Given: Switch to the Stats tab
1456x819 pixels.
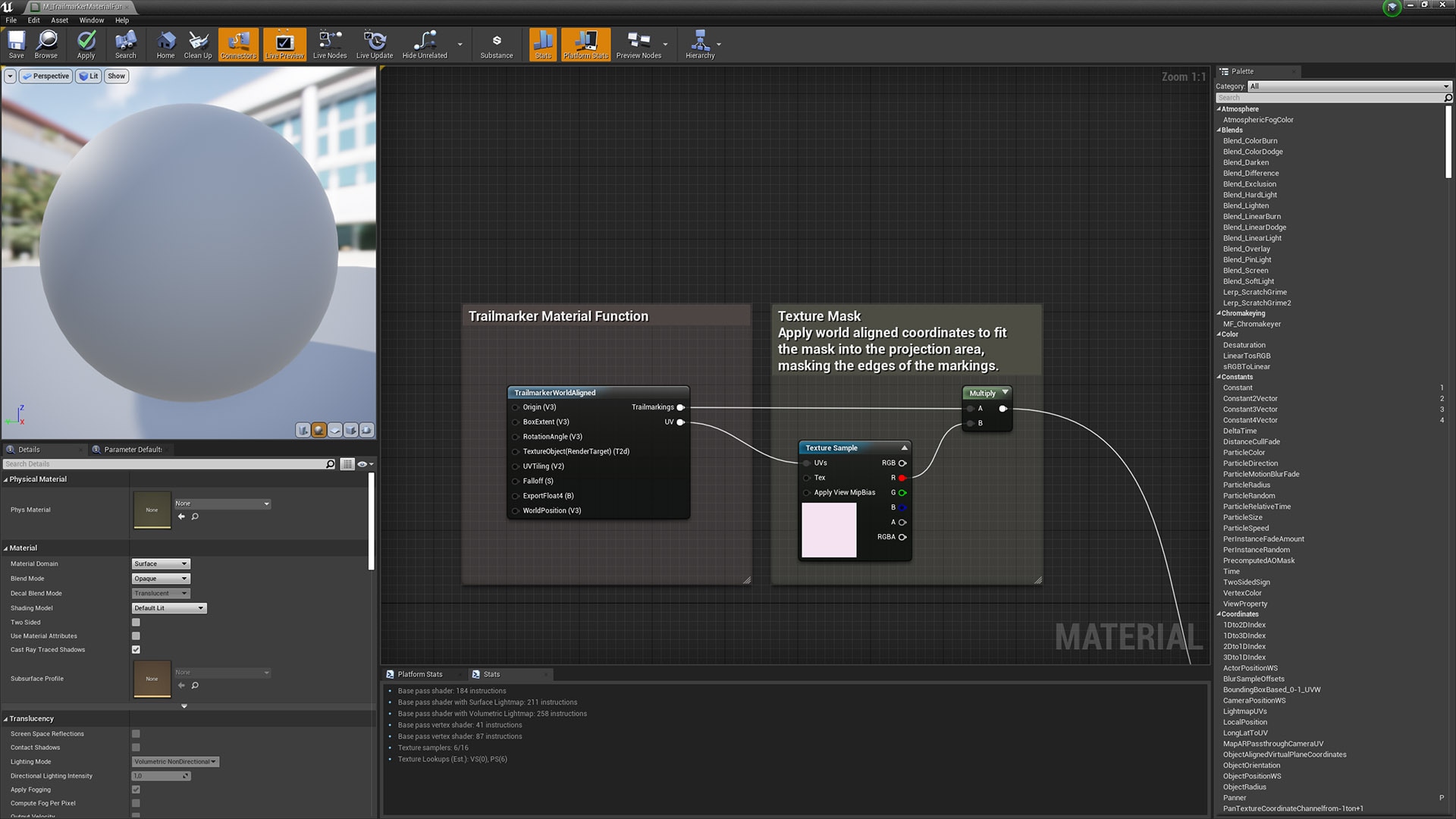Looking at the screenshot, I should 491,674.
